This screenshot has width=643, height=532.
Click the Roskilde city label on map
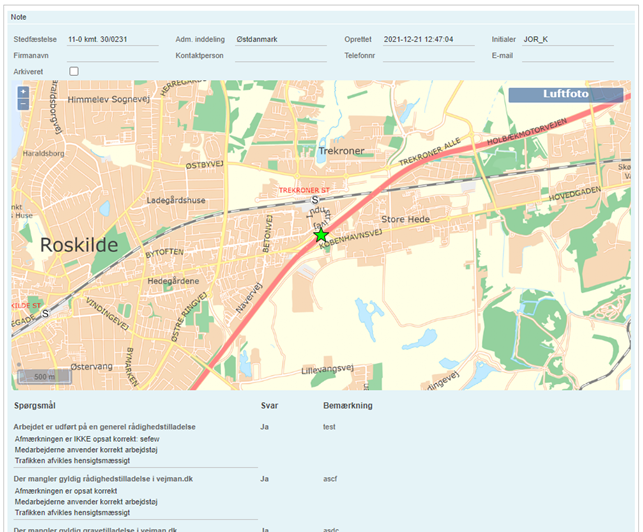(79, 245)
